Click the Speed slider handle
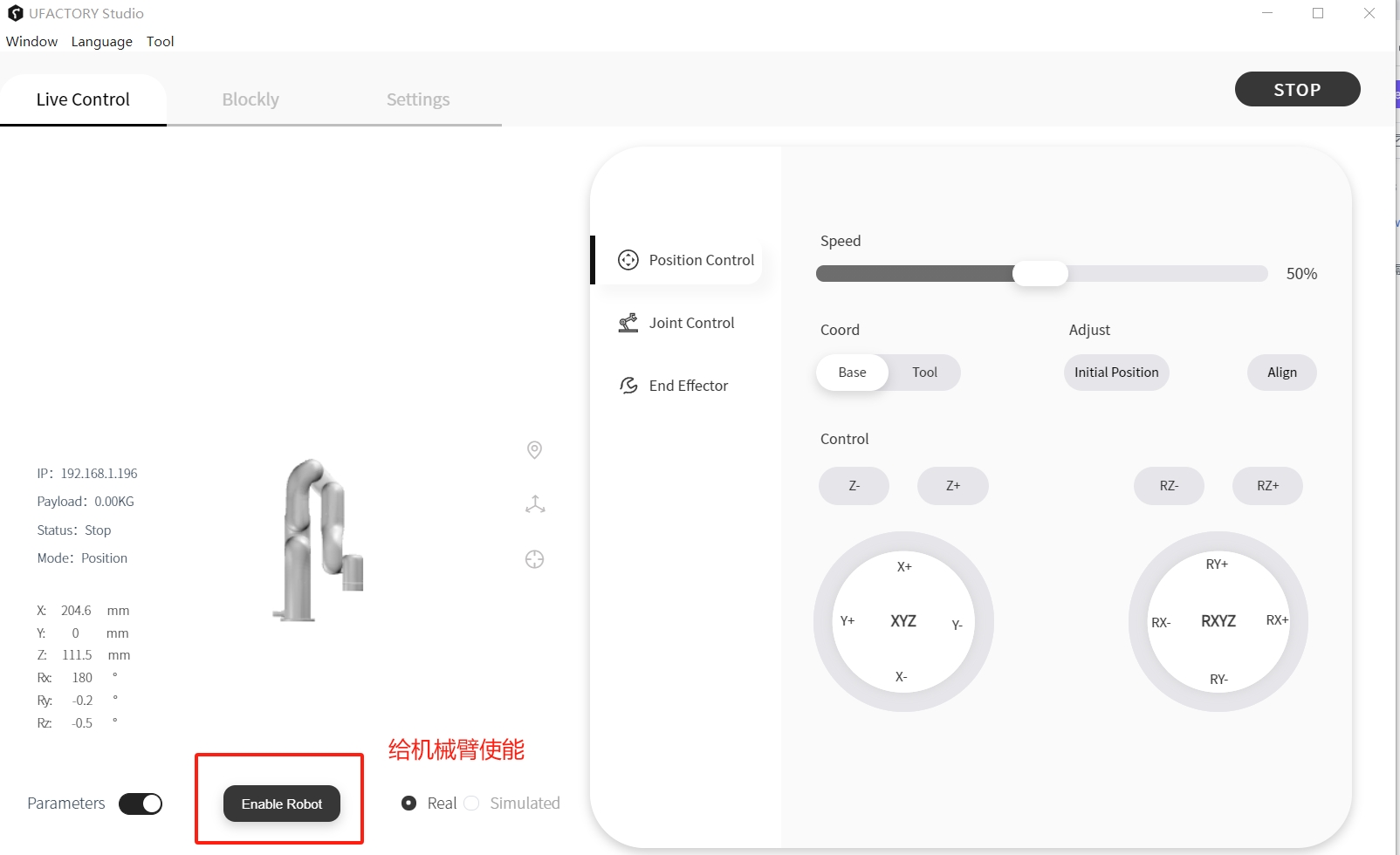 [1040, 274]
